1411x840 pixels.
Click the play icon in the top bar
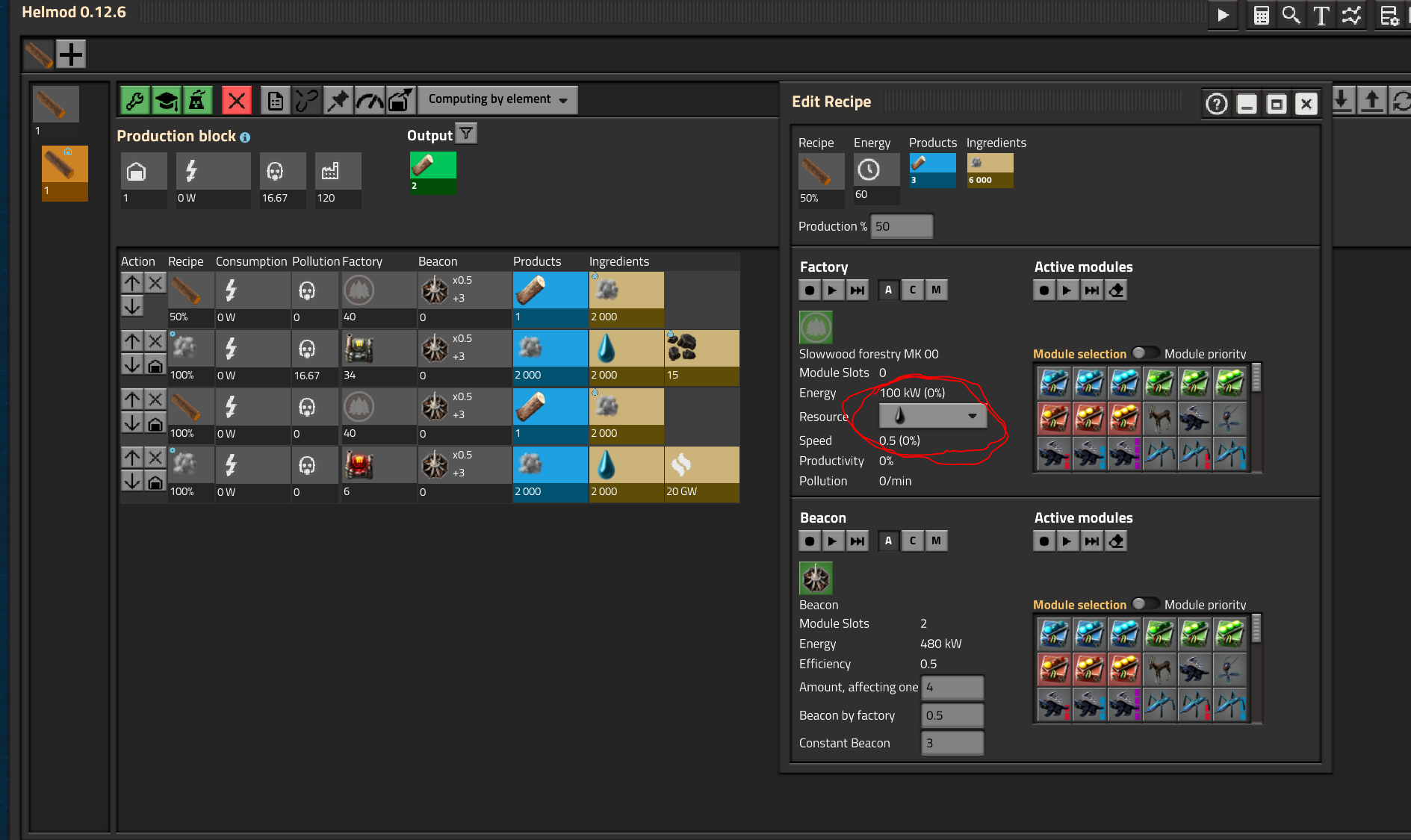click(x=1223, y=15)
